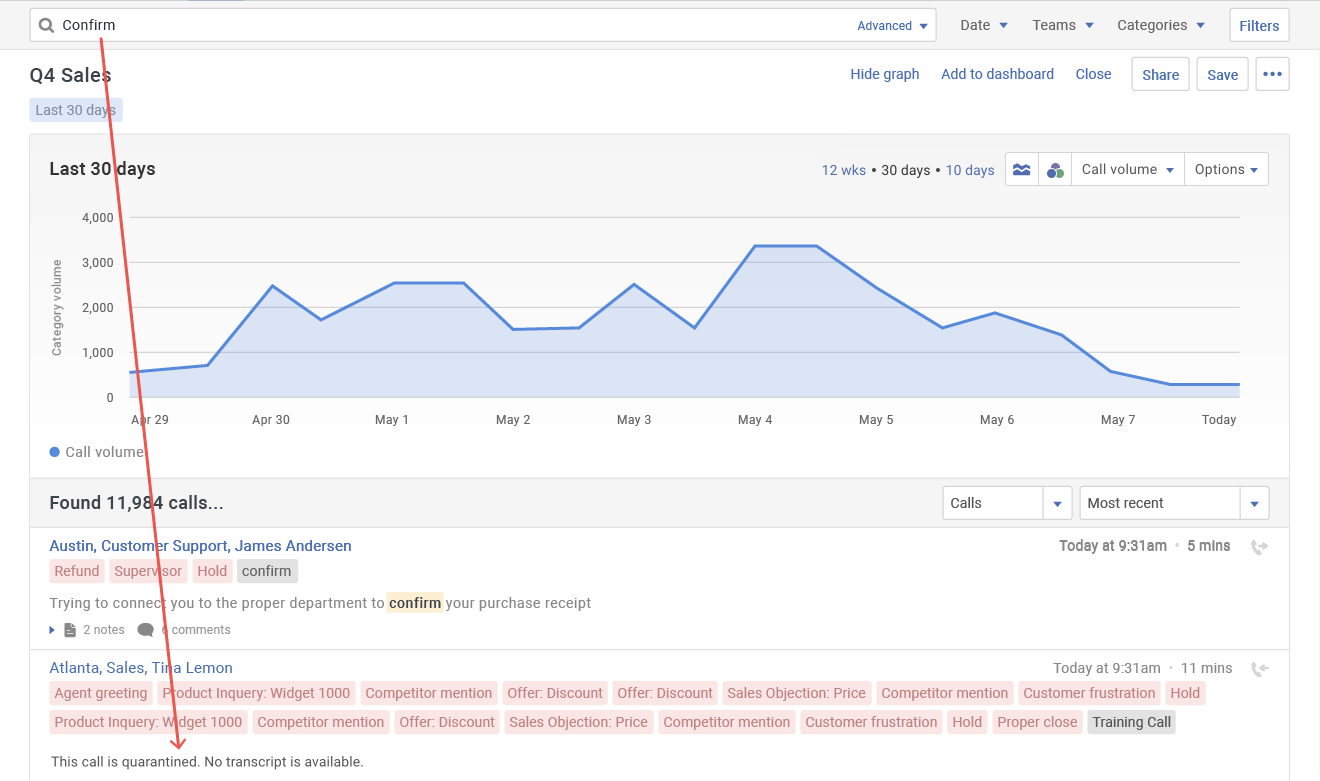Viewport: 1320px width, 781px height.
Task: Click call direction icon on Austin call
Action: coord(1259,547)
